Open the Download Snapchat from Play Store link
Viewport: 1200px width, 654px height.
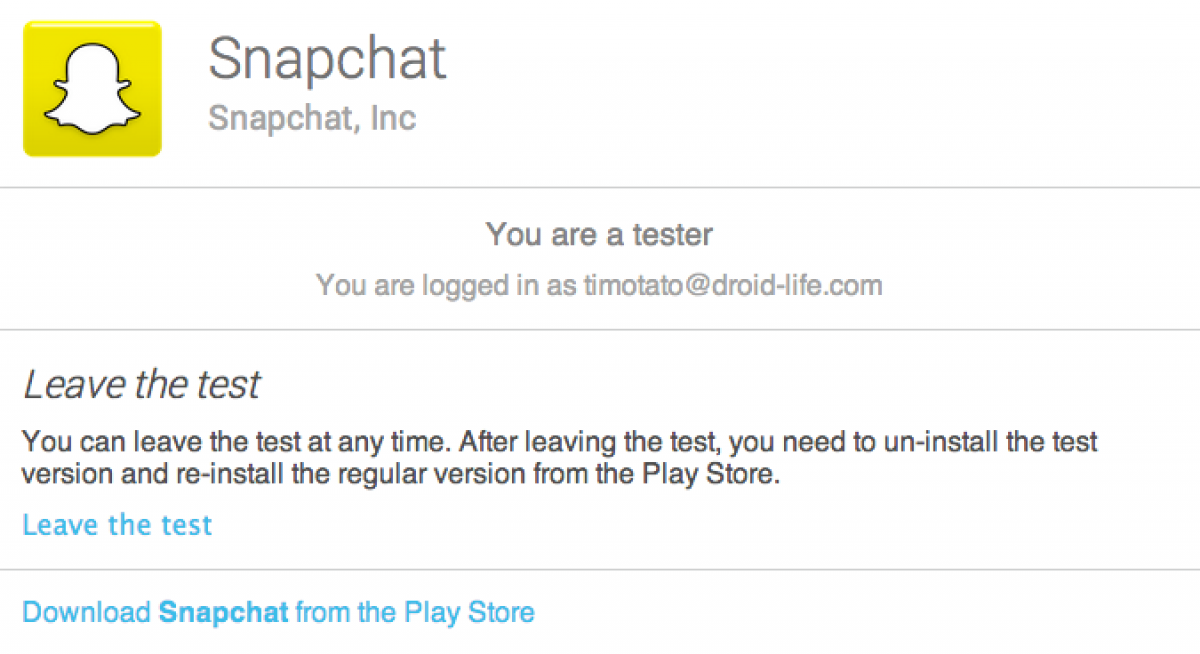tap(278, 612)
